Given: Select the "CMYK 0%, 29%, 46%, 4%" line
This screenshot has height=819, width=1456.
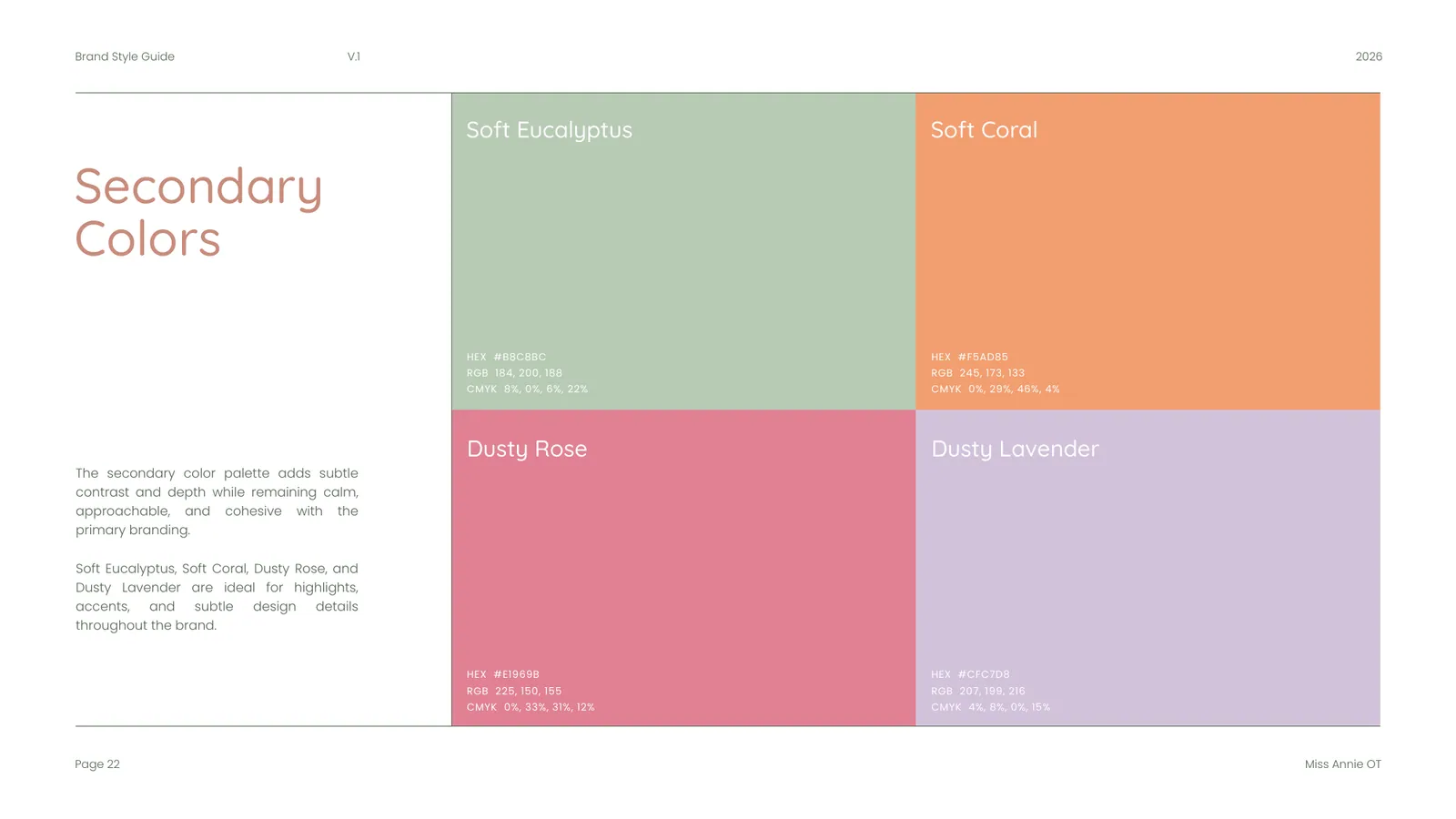Looking at the screenshot, I should coord(995,389).
